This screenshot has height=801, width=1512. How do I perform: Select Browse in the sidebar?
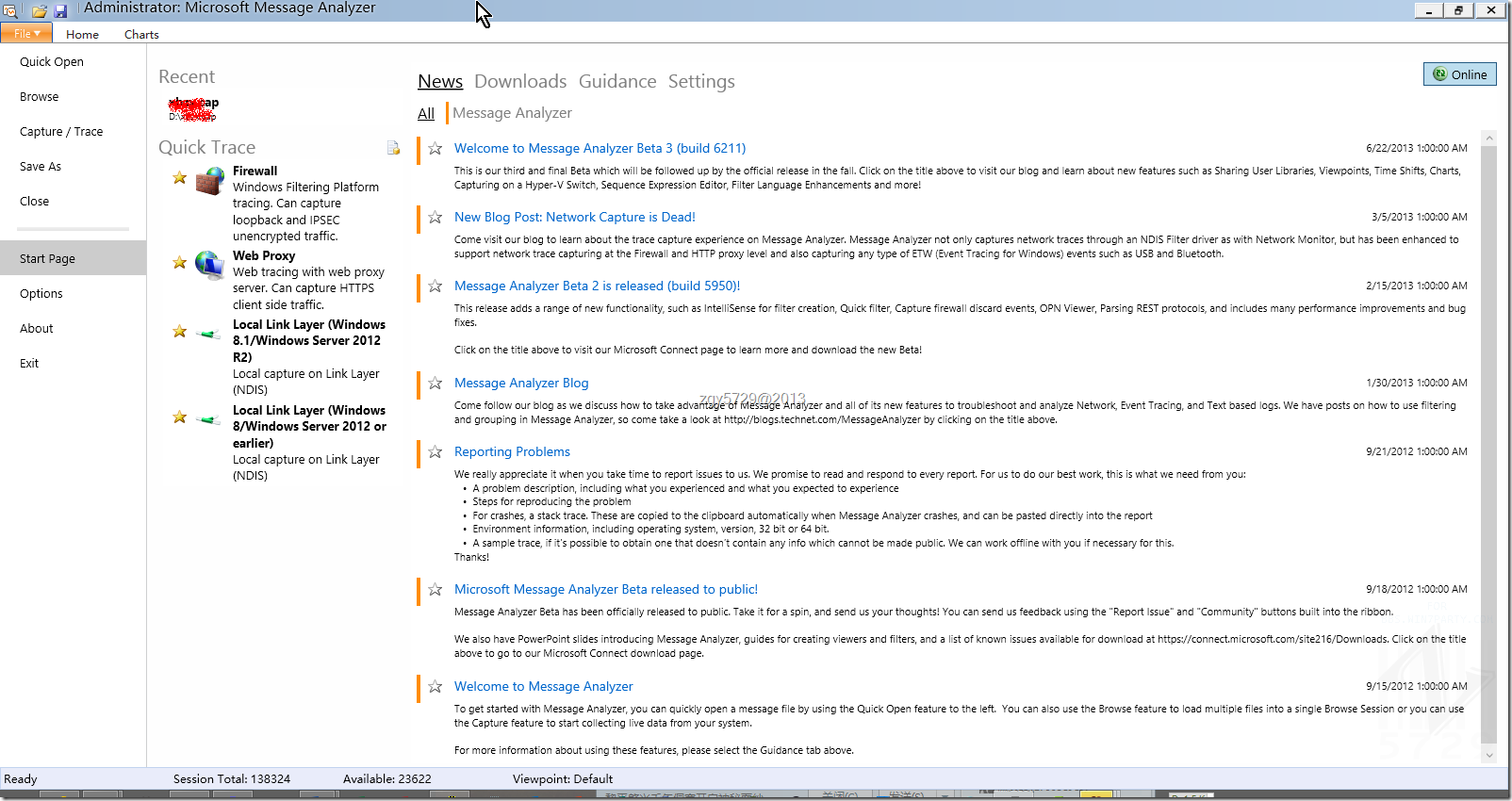click(x=39, y=97)
